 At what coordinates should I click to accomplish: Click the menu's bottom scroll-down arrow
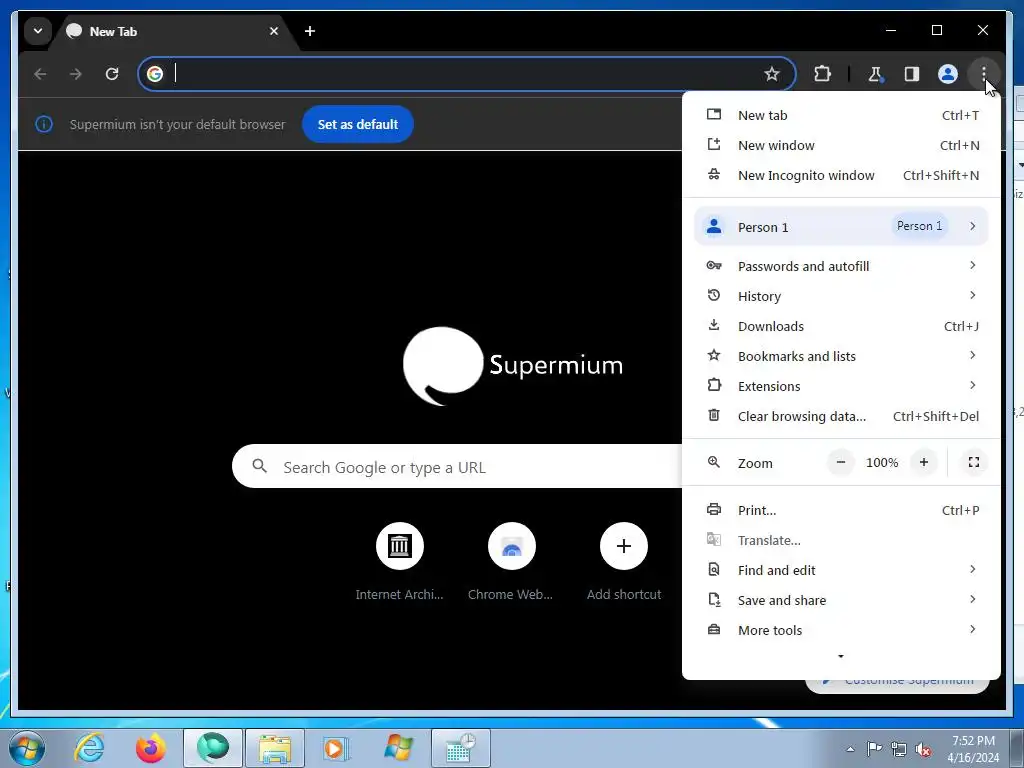click(840, 656)
